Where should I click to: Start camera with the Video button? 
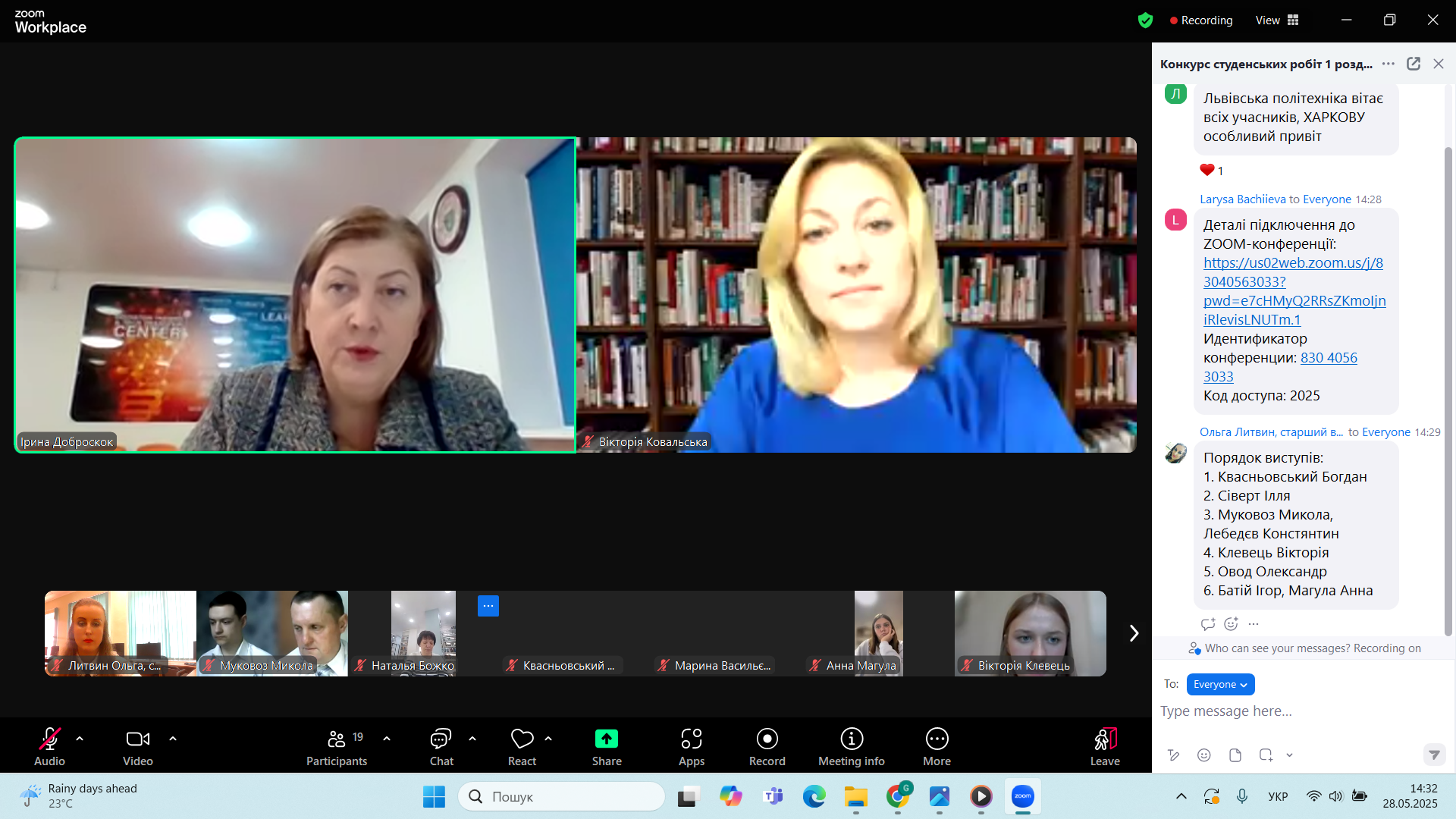138,747
